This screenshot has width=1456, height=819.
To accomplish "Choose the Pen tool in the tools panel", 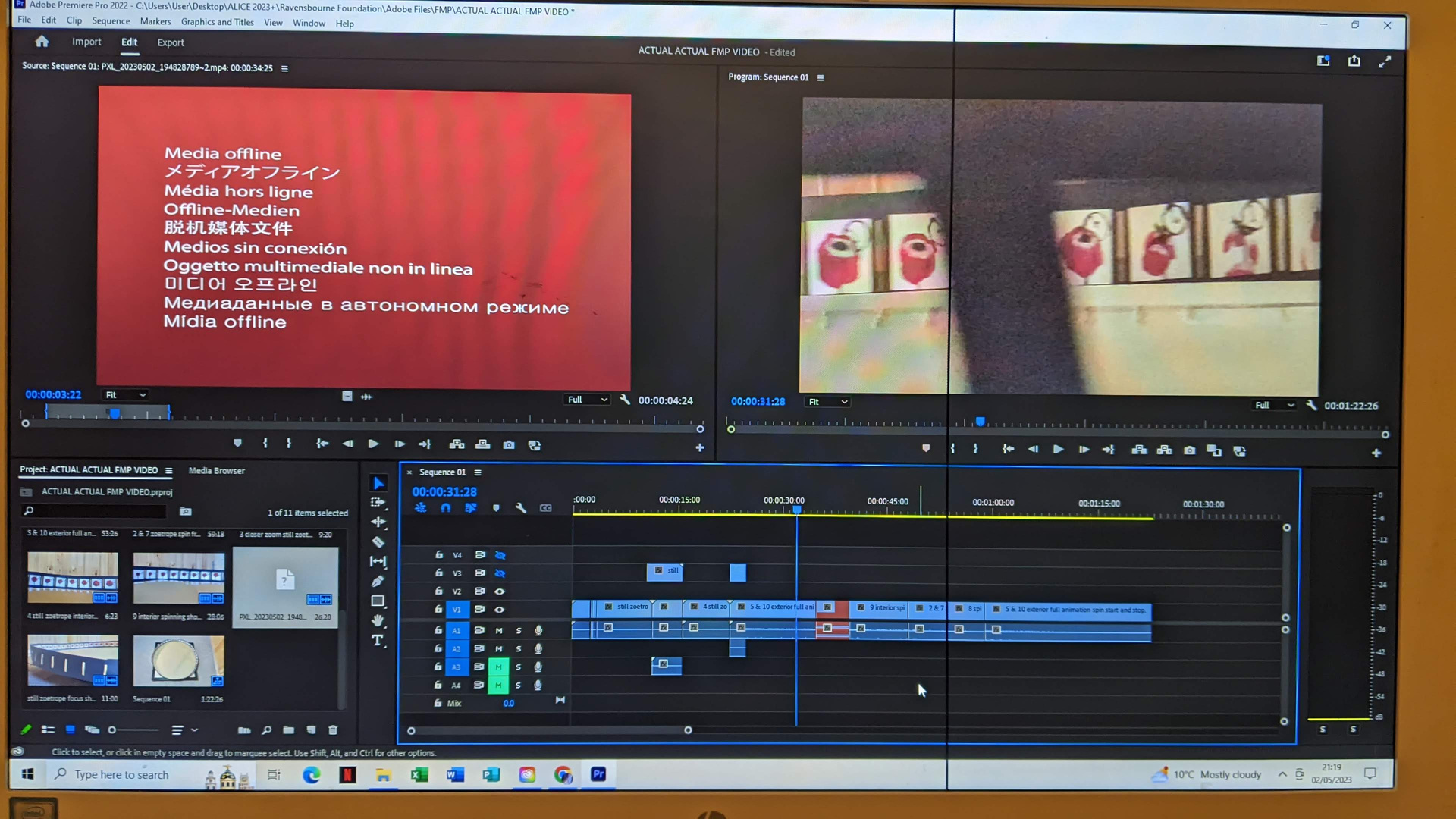I will coord(378,581).
